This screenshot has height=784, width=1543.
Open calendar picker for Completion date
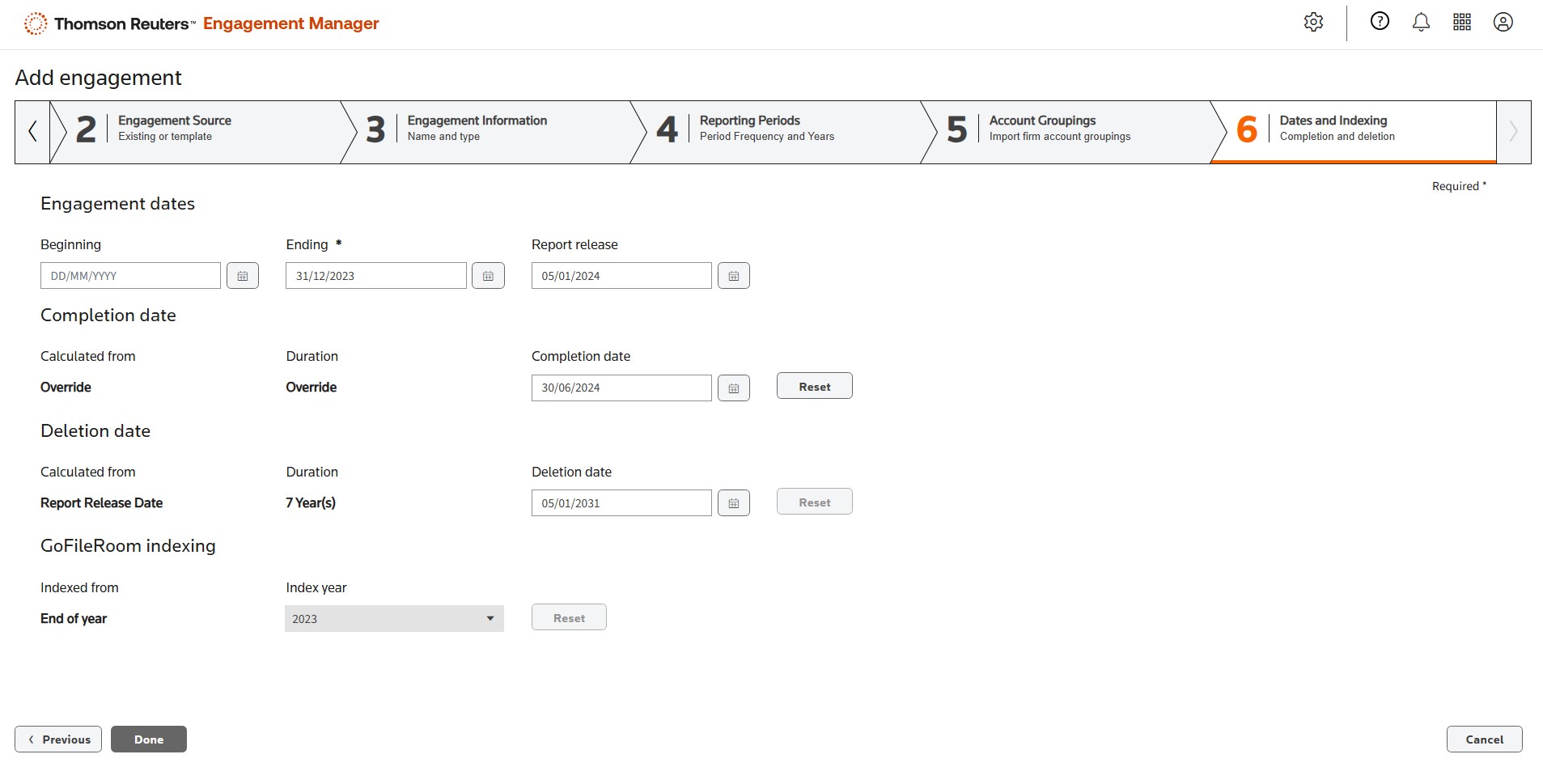733,388
